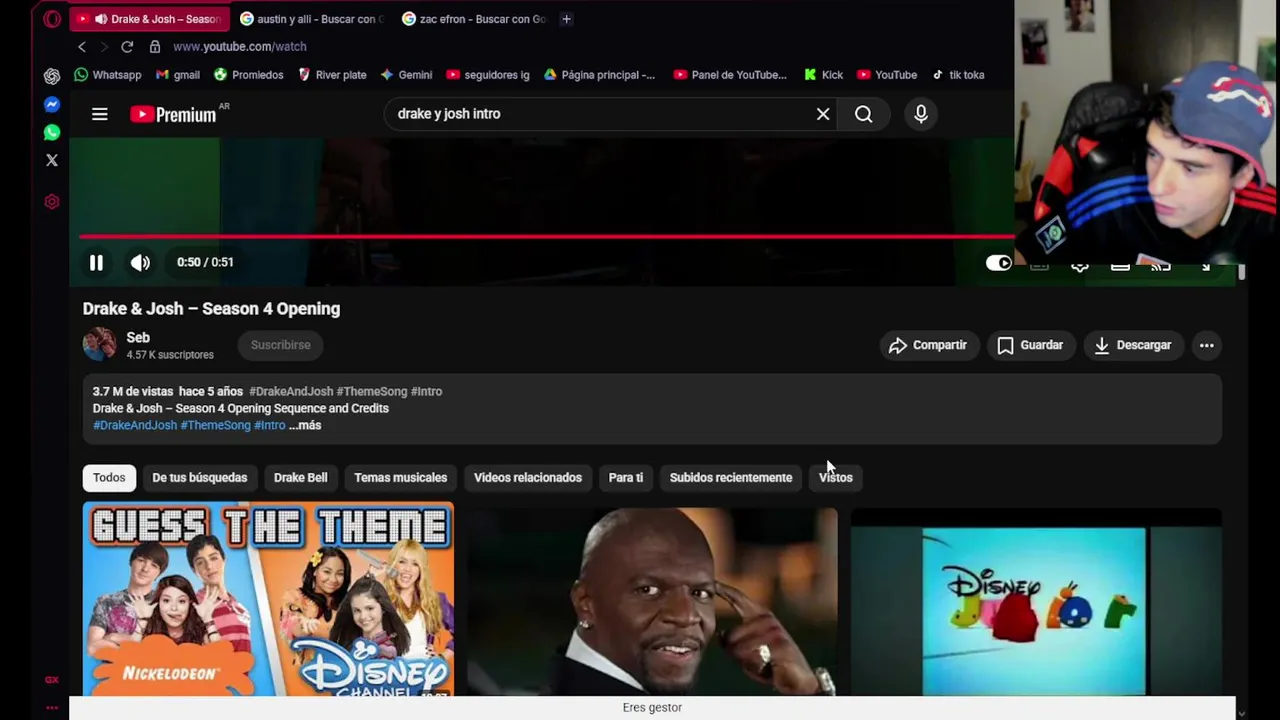
Task: Open YouTube hamburger guide menu
Action: point(100,114)
